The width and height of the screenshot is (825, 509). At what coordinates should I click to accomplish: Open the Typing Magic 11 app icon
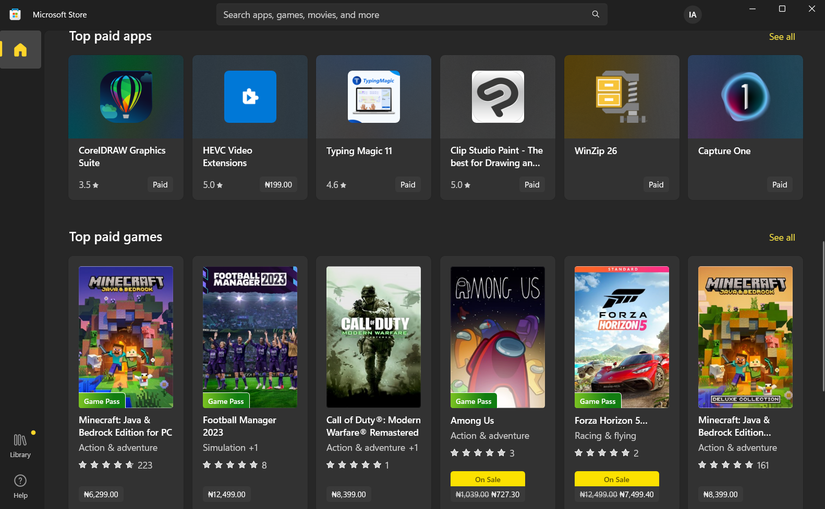tap(374, 97)
